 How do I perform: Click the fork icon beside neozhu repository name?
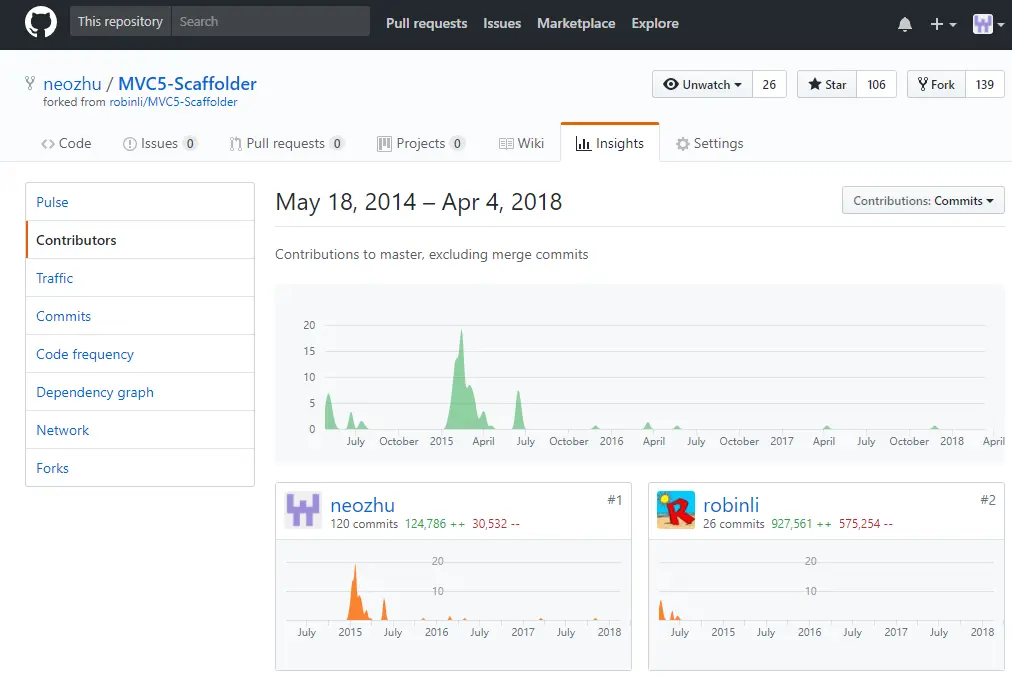[30, 83]
